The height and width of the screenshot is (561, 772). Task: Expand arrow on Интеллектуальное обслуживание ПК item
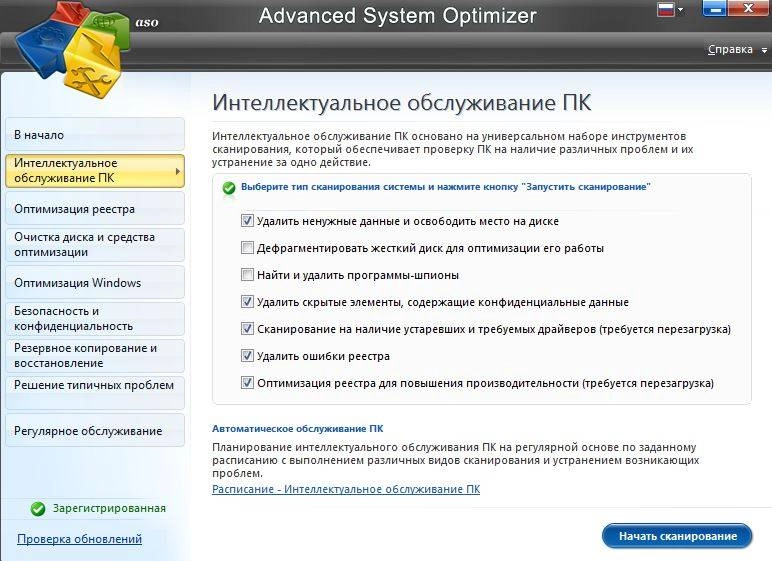177,171
